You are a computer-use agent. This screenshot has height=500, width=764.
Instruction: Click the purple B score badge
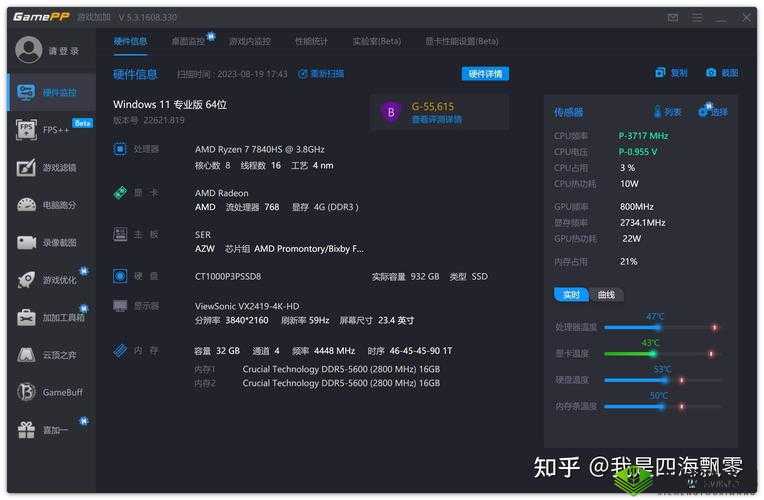click(x=391, y=113)
